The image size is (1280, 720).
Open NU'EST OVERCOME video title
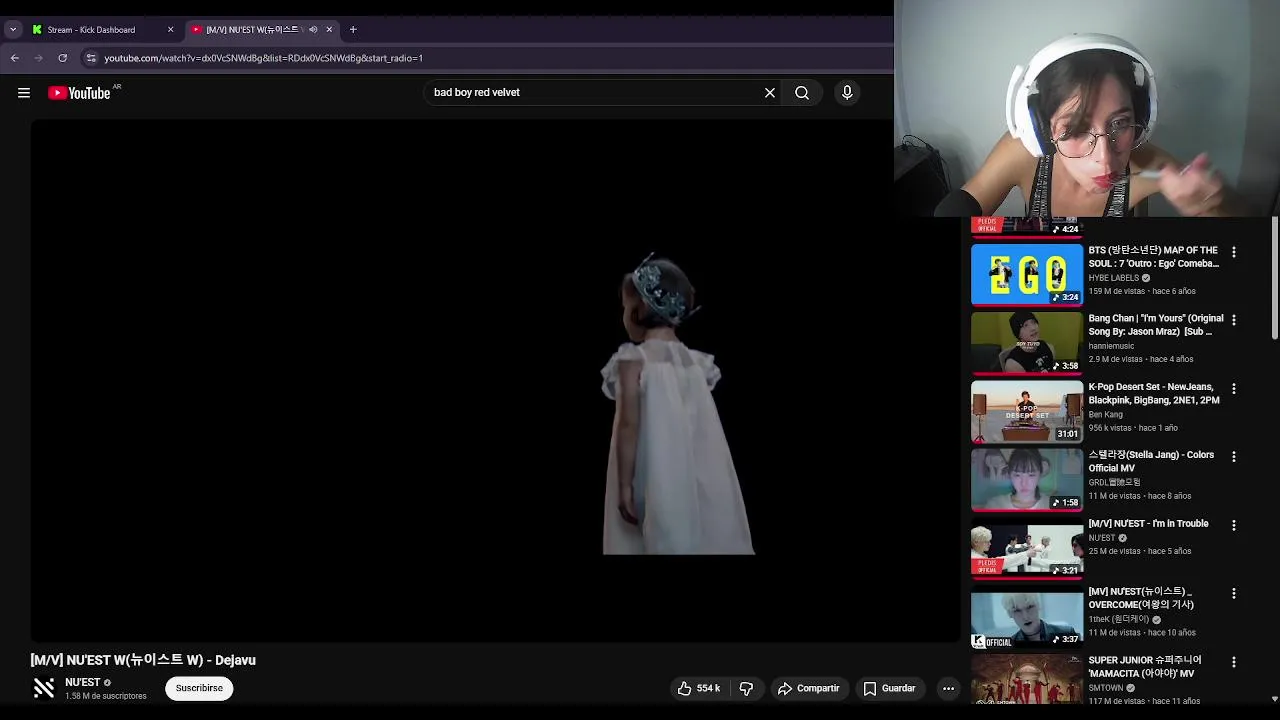point(1141,598)
